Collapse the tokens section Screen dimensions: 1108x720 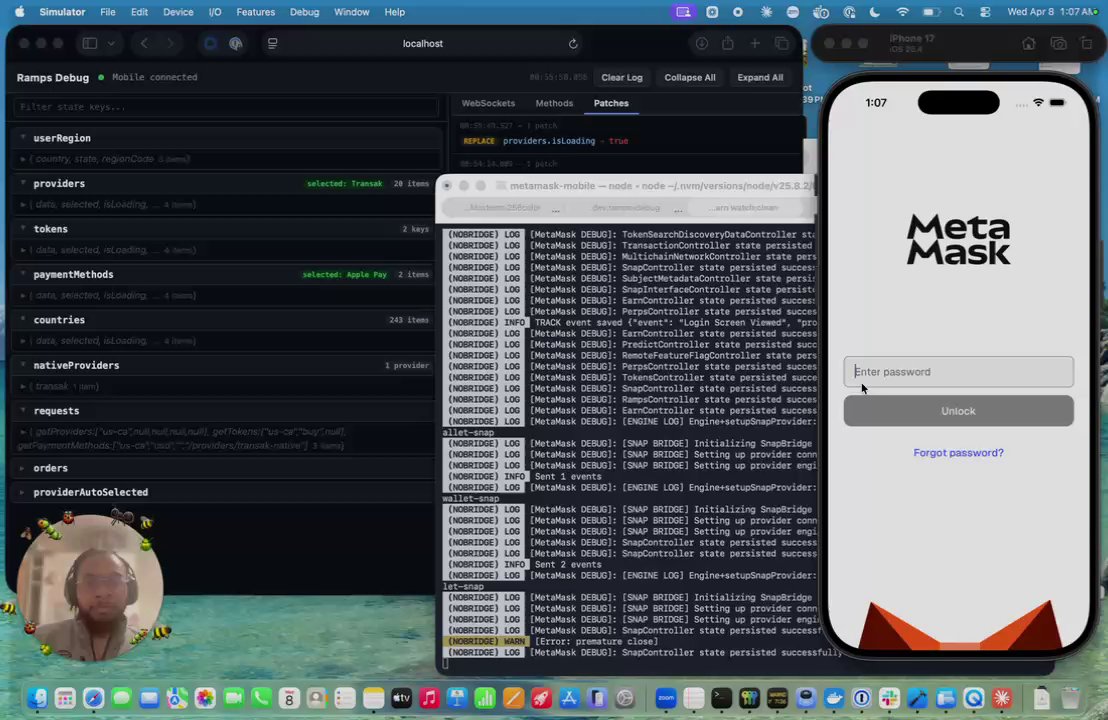coord(23,228)
